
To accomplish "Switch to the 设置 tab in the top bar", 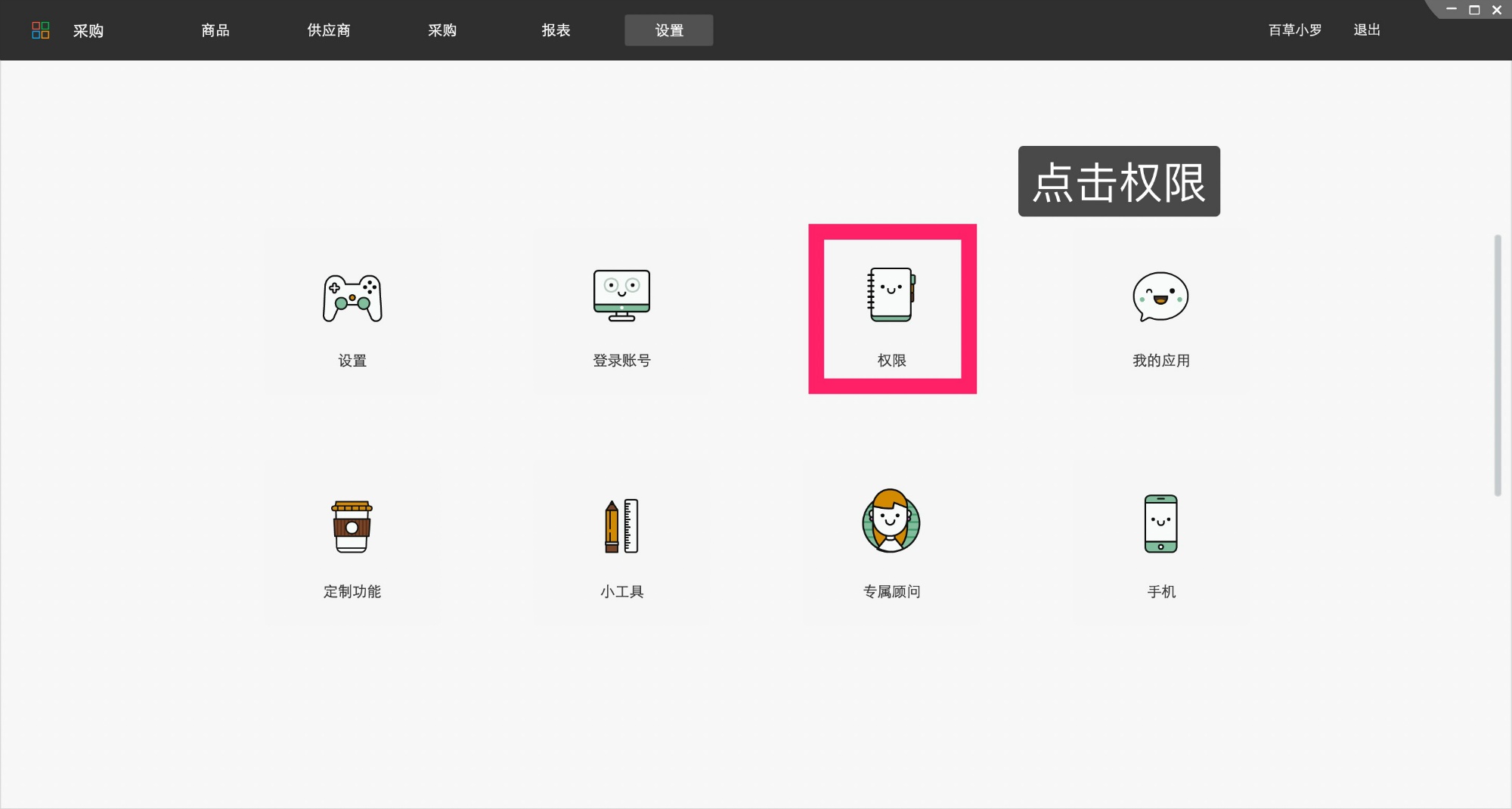I will tap(668, 30).
